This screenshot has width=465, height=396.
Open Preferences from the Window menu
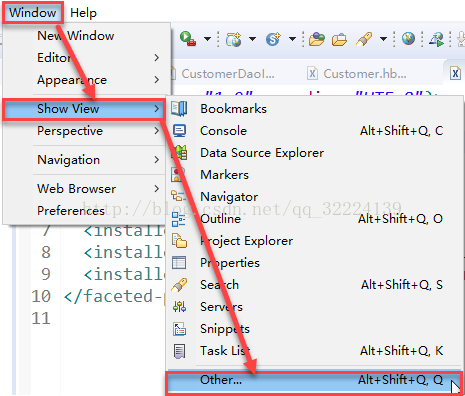[x=85, y=211]
